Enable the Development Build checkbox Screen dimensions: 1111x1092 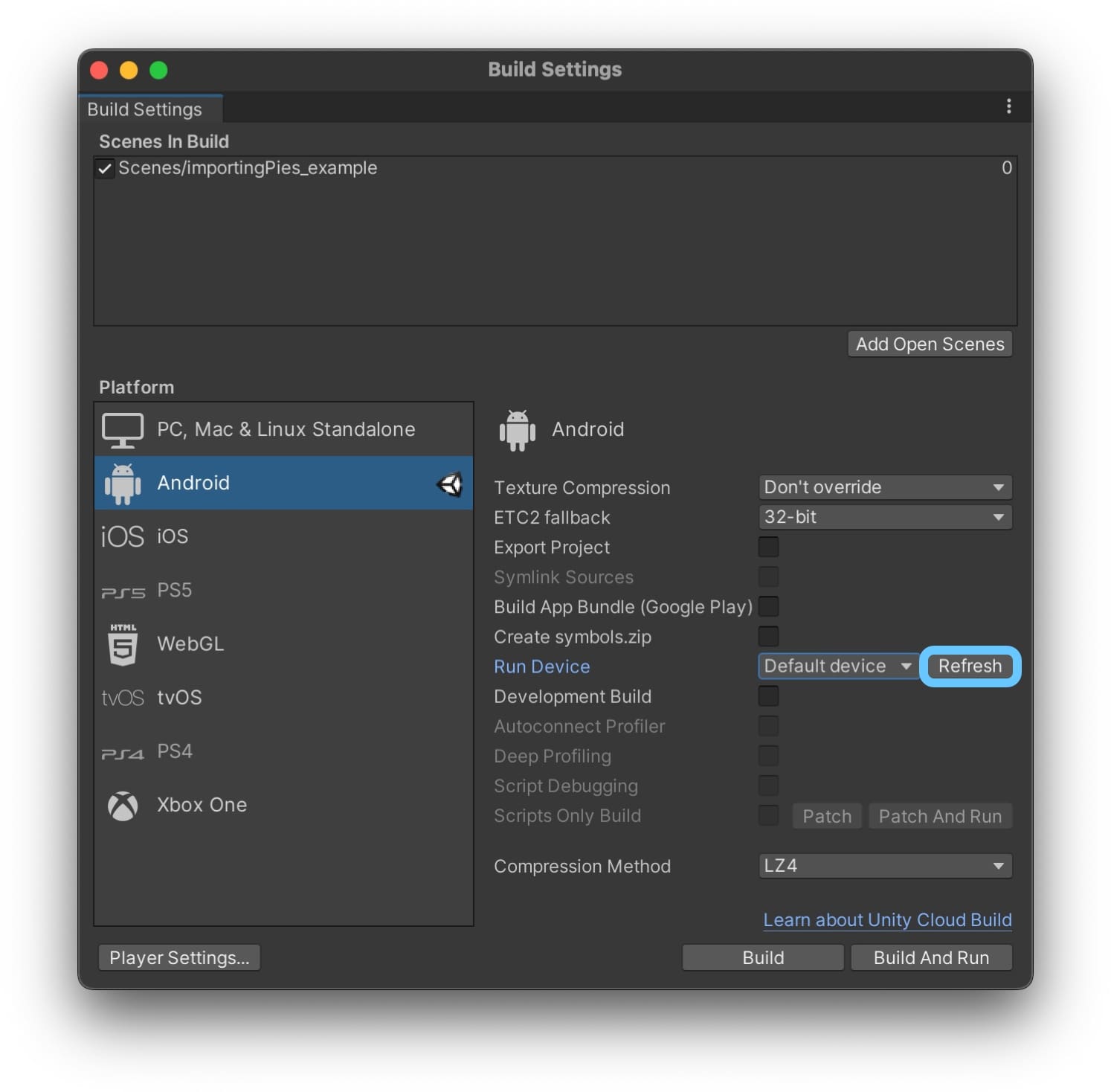point(768,696)
